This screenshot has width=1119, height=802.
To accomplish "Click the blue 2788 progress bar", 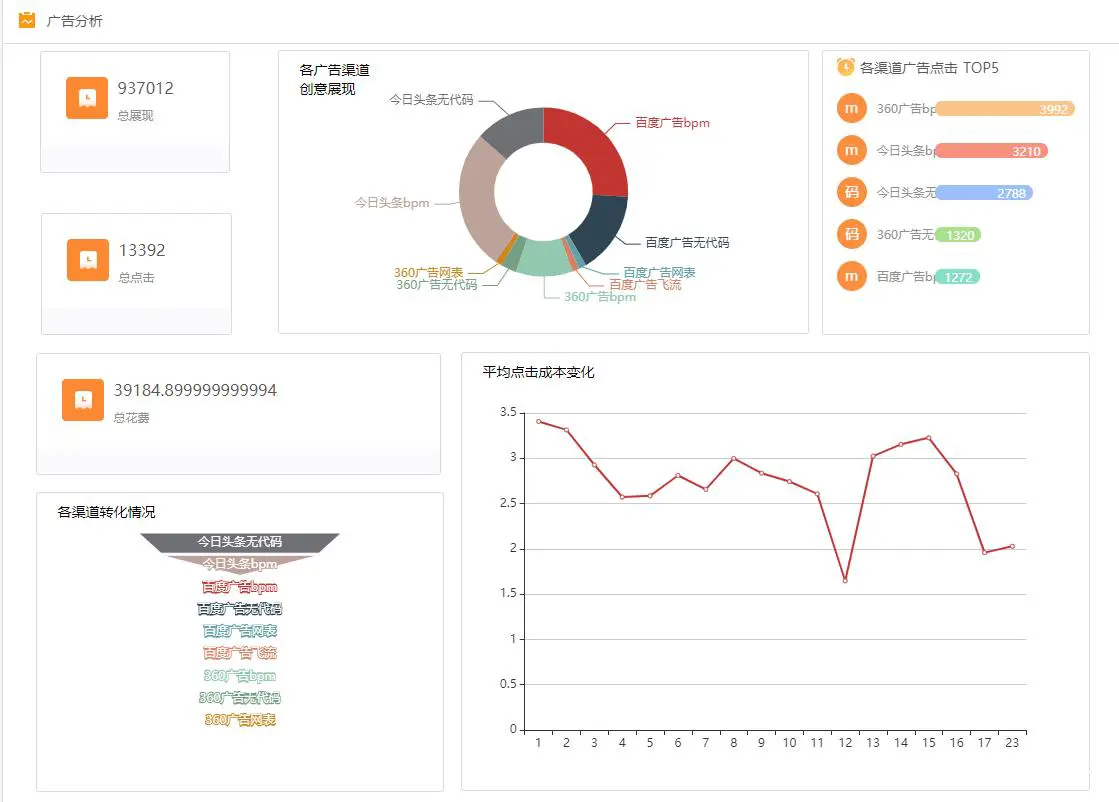I will [x=983, y=193].
